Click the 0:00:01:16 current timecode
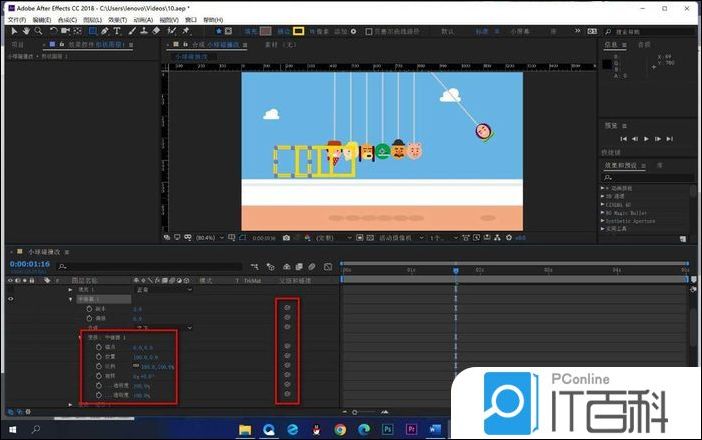 point(30,265)
